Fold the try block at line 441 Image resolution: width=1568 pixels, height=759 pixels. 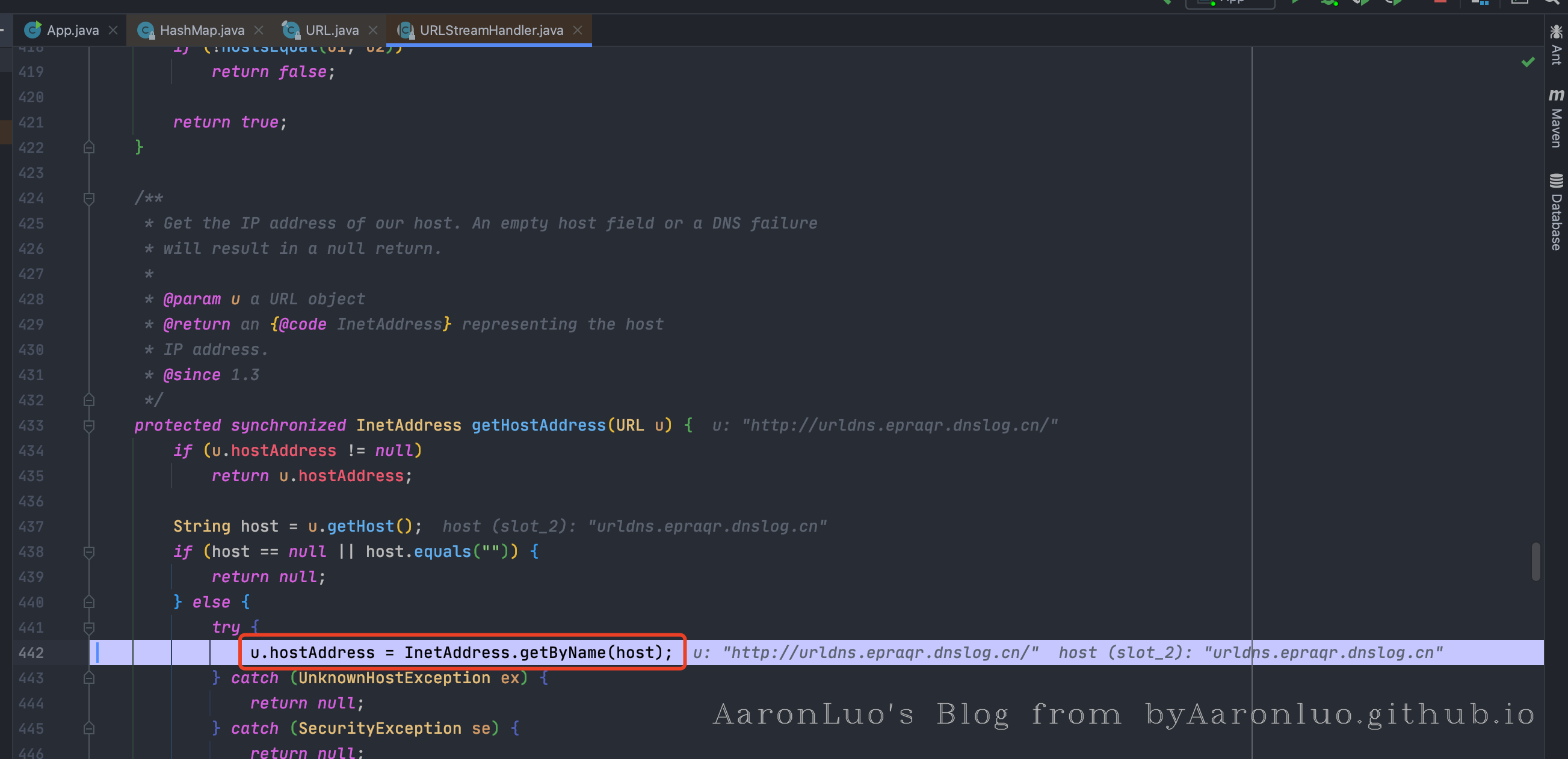point(89,627)
